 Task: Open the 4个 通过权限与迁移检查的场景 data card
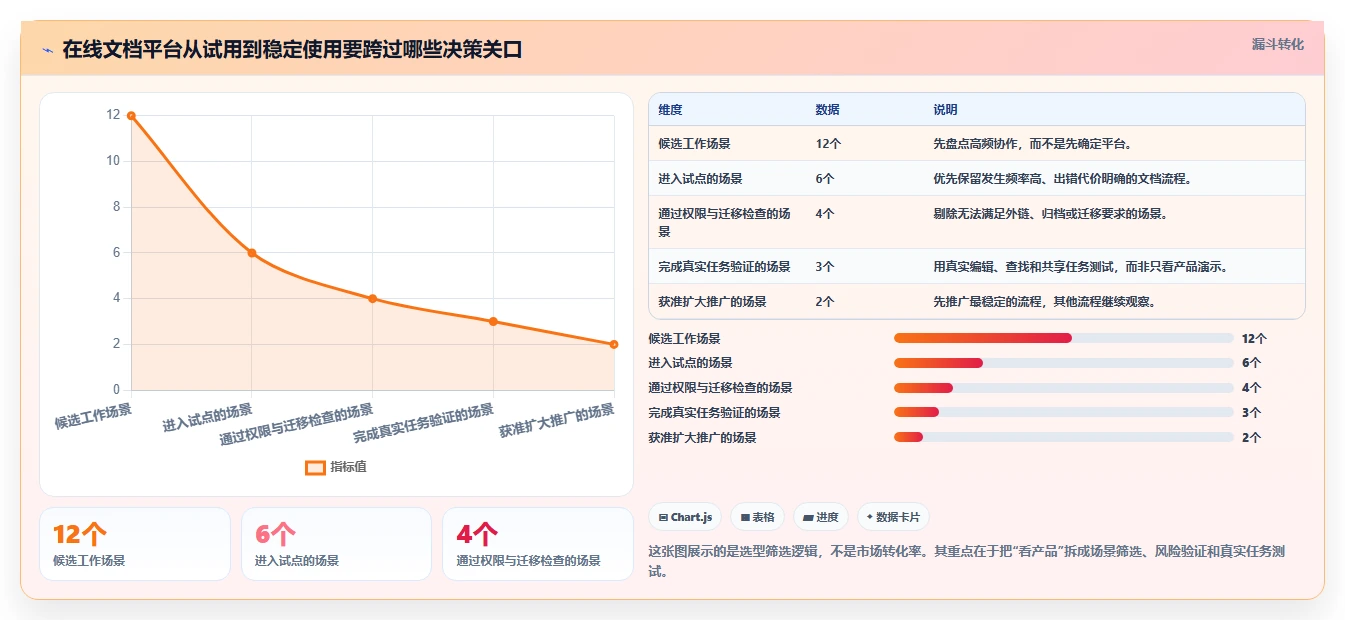(x=538, y=544)
